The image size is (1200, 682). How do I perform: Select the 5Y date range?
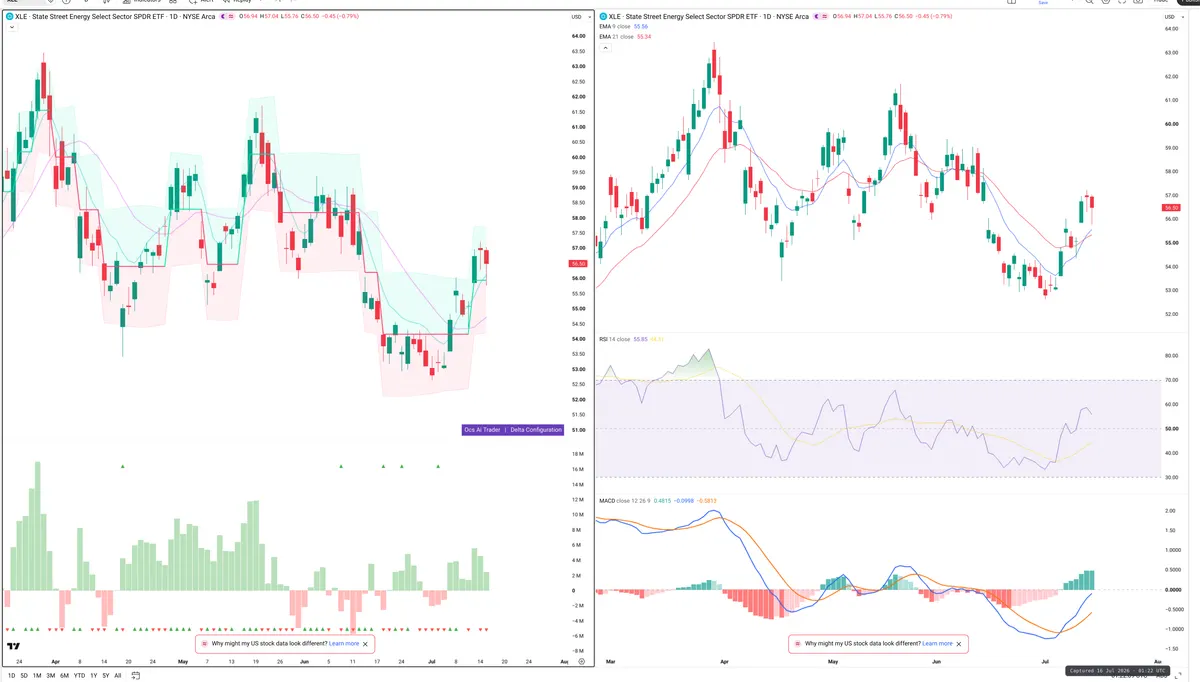click(x=106, y=676)
